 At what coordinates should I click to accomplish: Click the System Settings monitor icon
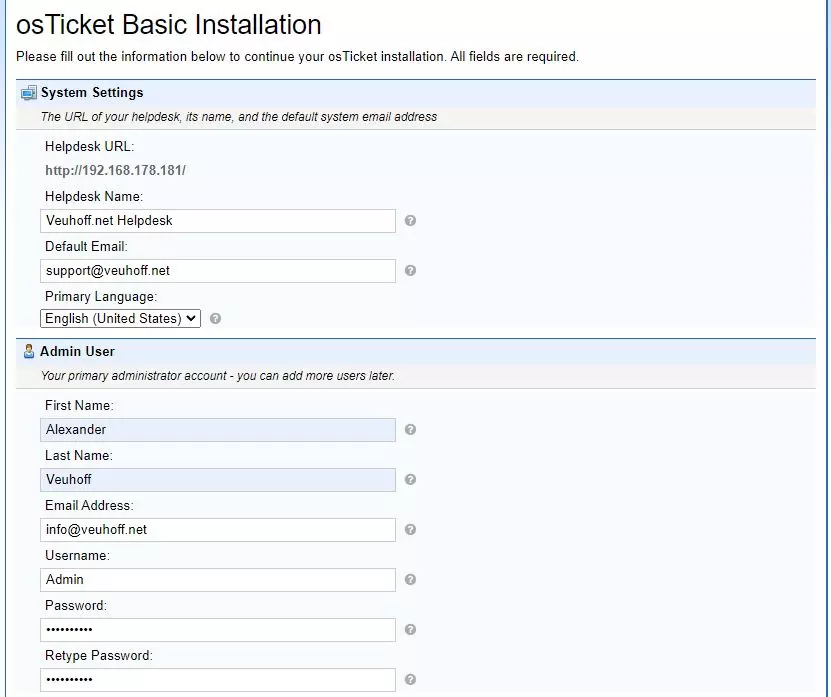[29, 93]
